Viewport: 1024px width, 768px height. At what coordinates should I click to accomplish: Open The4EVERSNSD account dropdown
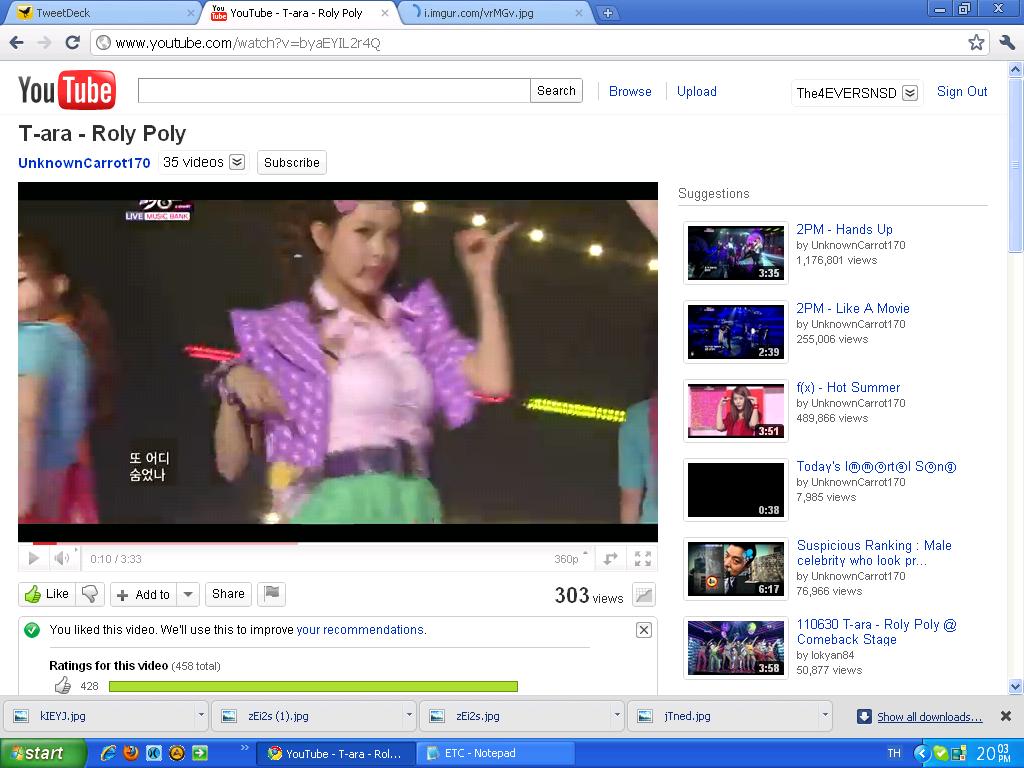coord(910,93)
